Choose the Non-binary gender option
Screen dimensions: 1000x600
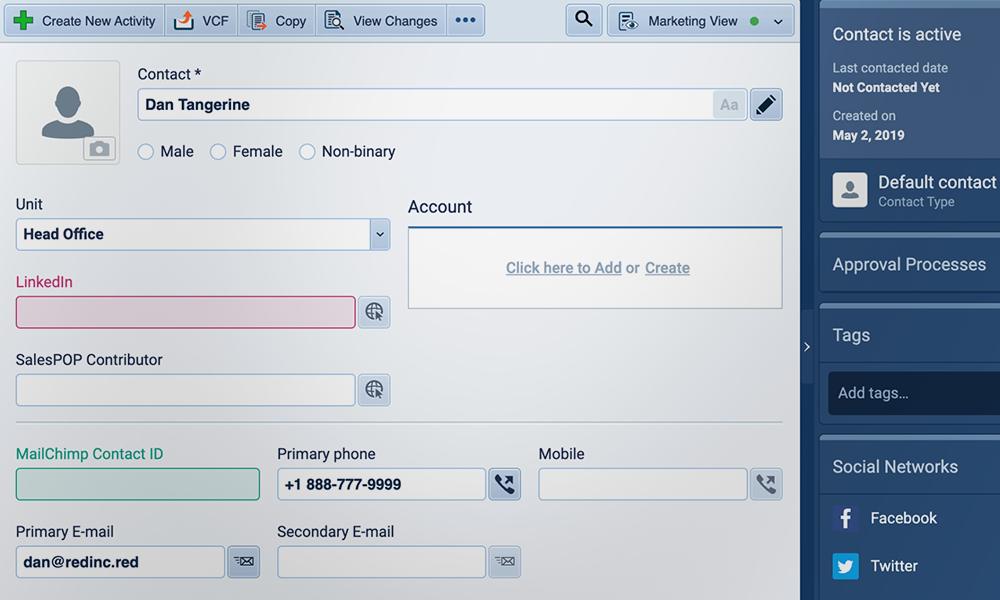[307, 152]
